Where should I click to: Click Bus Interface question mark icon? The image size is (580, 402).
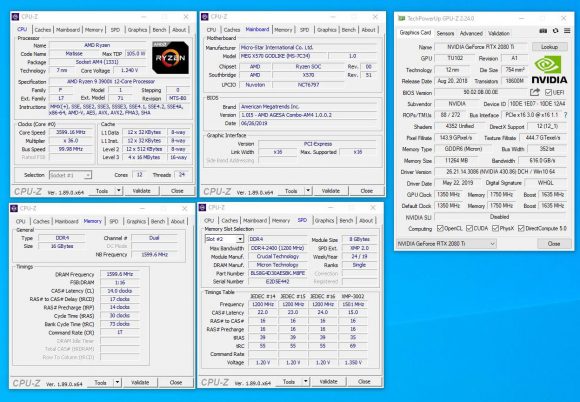click(x=565, y=115)
